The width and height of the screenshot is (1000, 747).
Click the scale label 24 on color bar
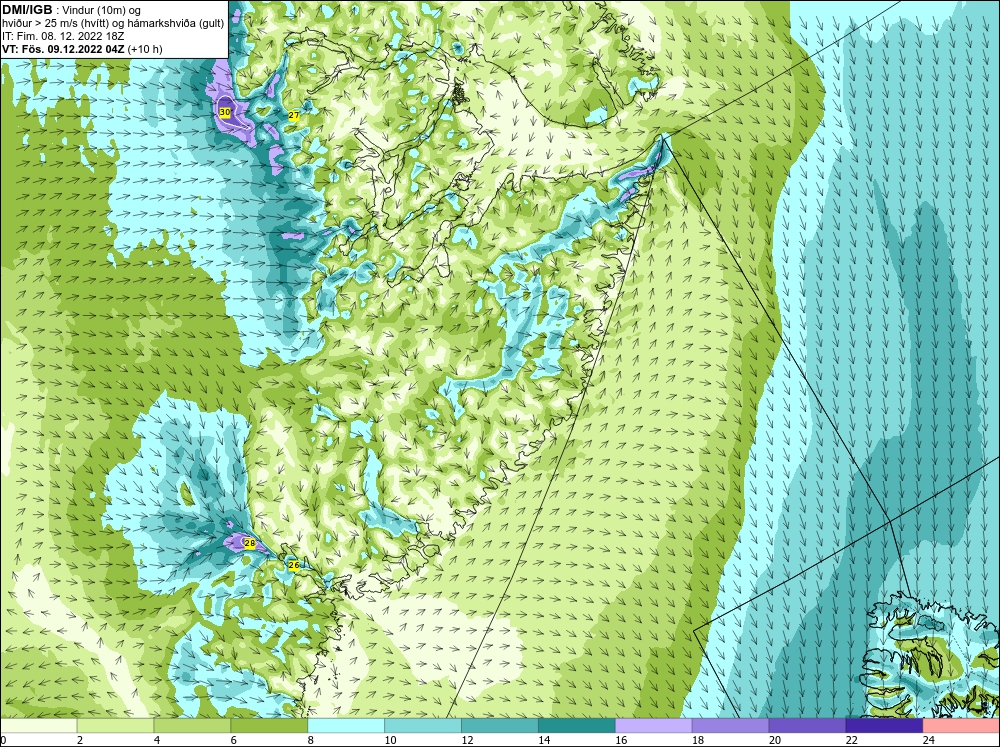[929, 740]
